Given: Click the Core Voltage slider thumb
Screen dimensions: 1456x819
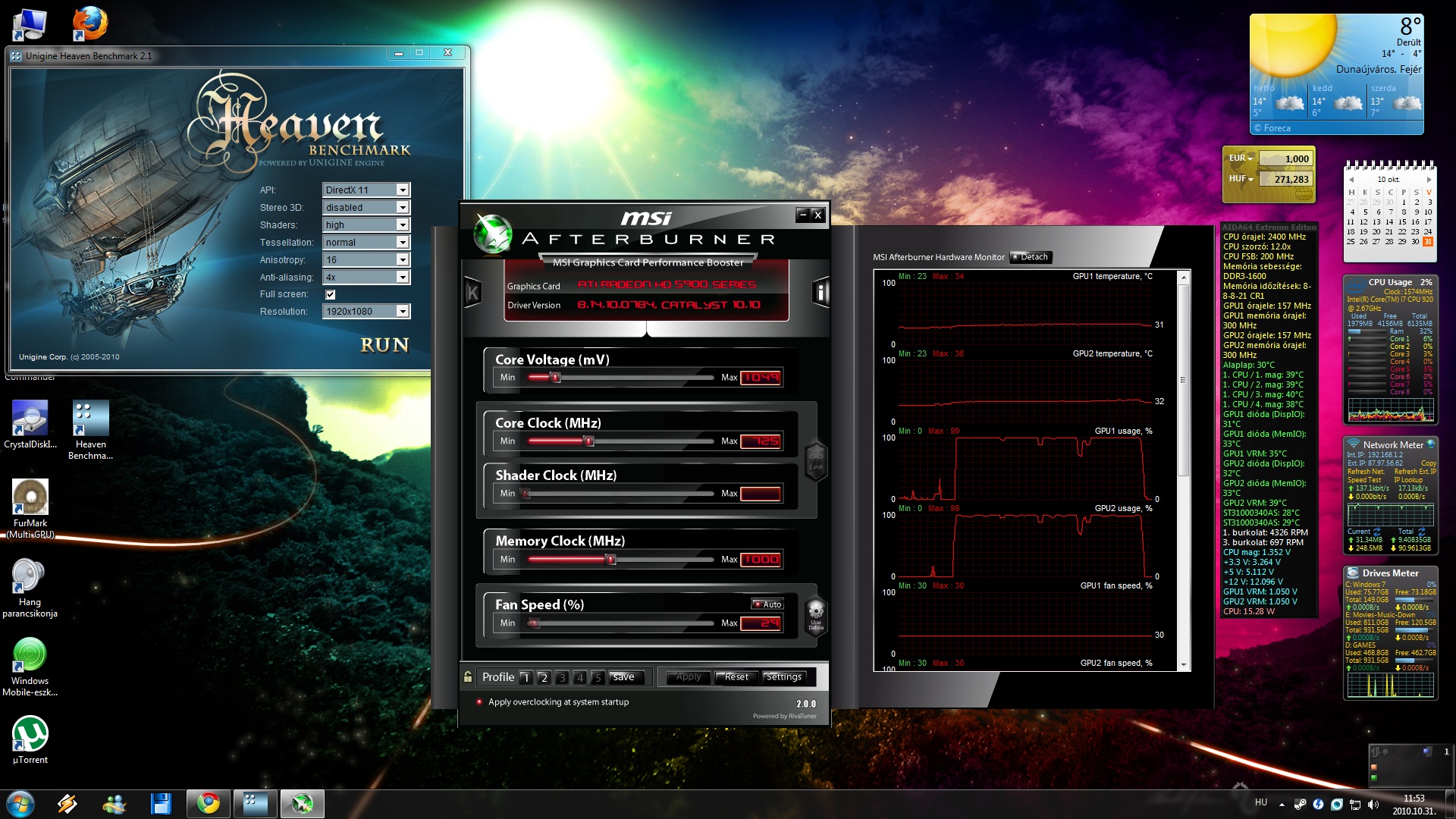Looking at the screenshot, I should tap(555, 377).
